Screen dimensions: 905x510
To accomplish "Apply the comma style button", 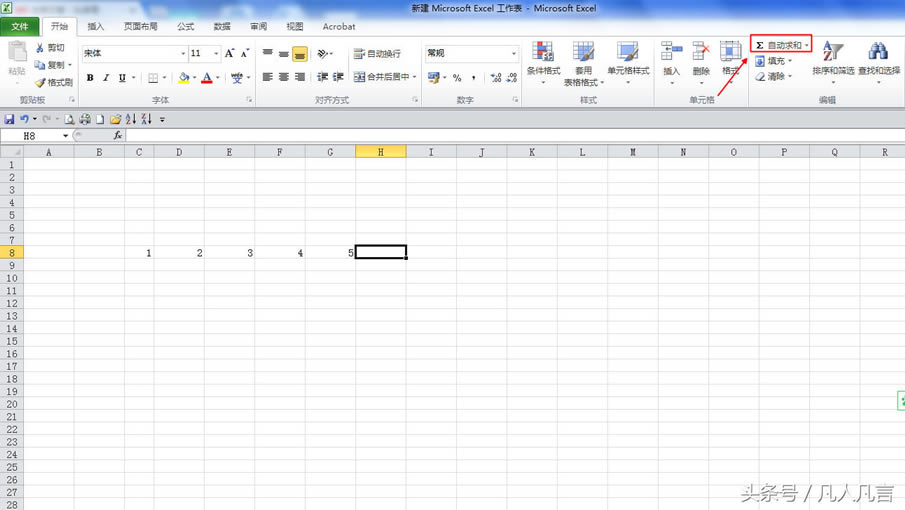I will point(473,77).
